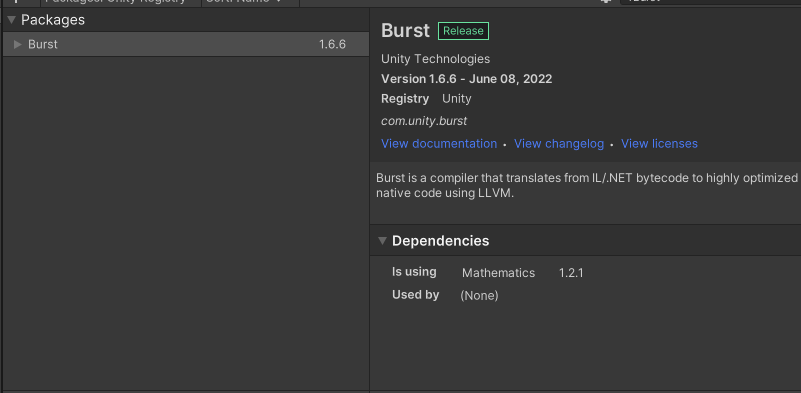This screenshot has height=393, width=801.
Task: Click the Is using label
Action: tap(414, 272)
